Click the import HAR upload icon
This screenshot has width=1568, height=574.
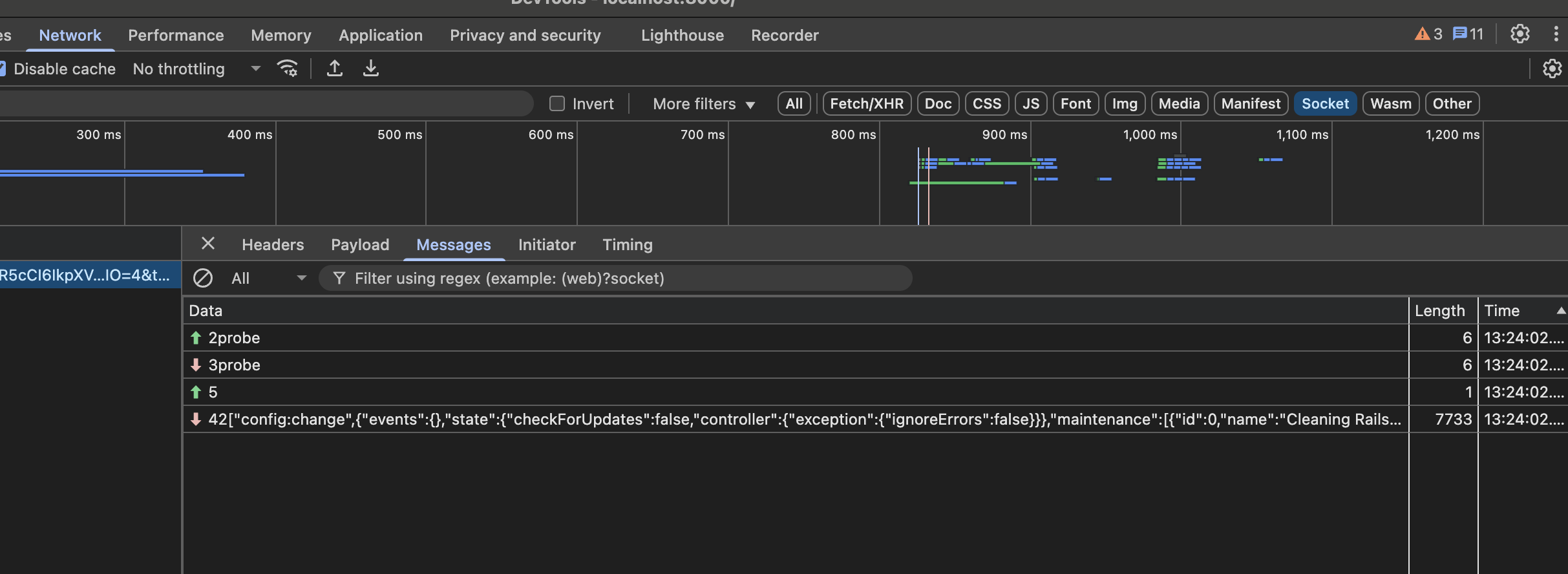click(334, 69)
